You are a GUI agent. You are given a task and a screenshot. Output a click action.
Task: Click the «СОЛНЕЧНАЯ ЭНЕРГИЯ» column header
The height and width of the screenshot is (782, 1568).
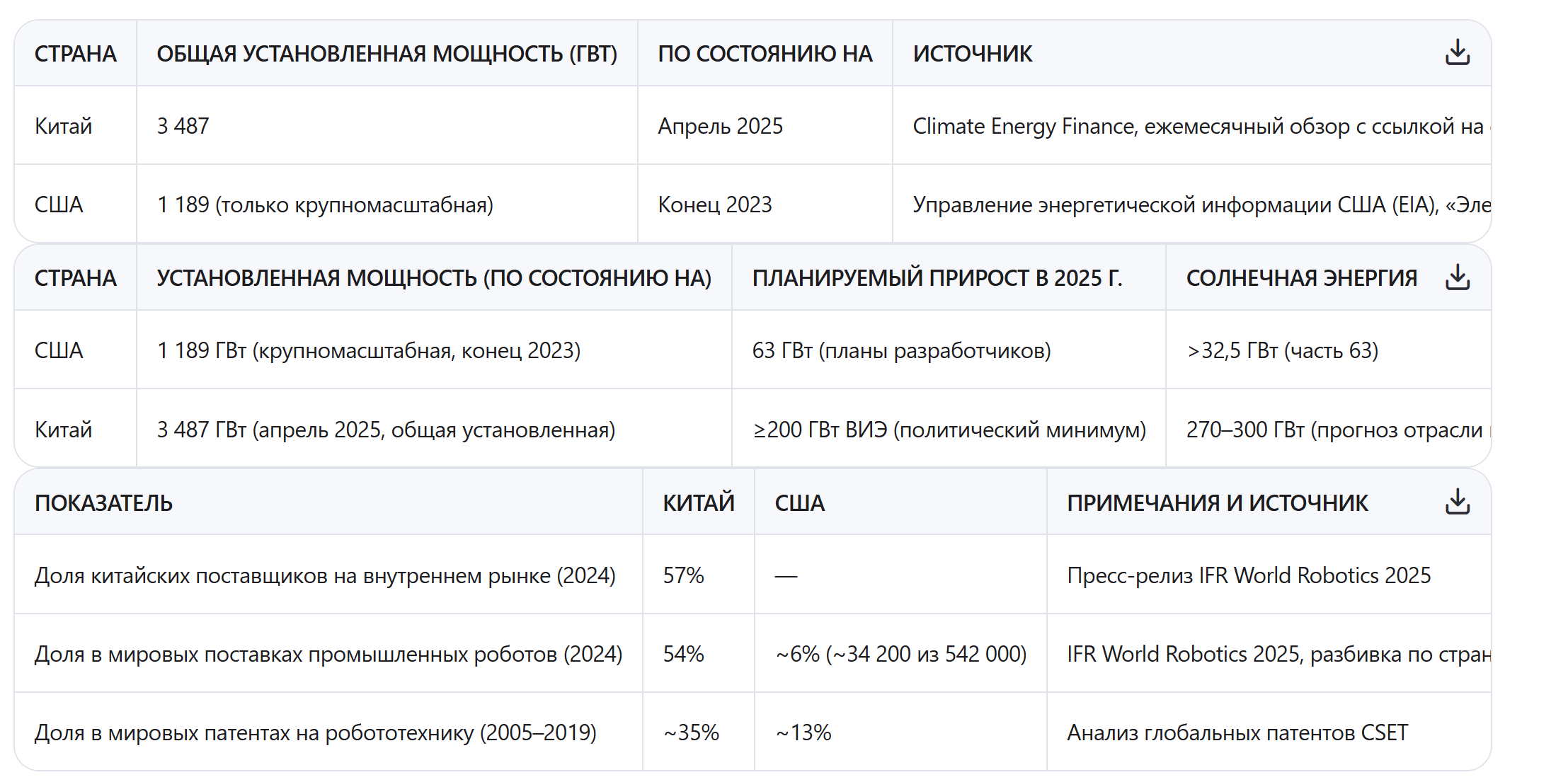coord(1301,278)
